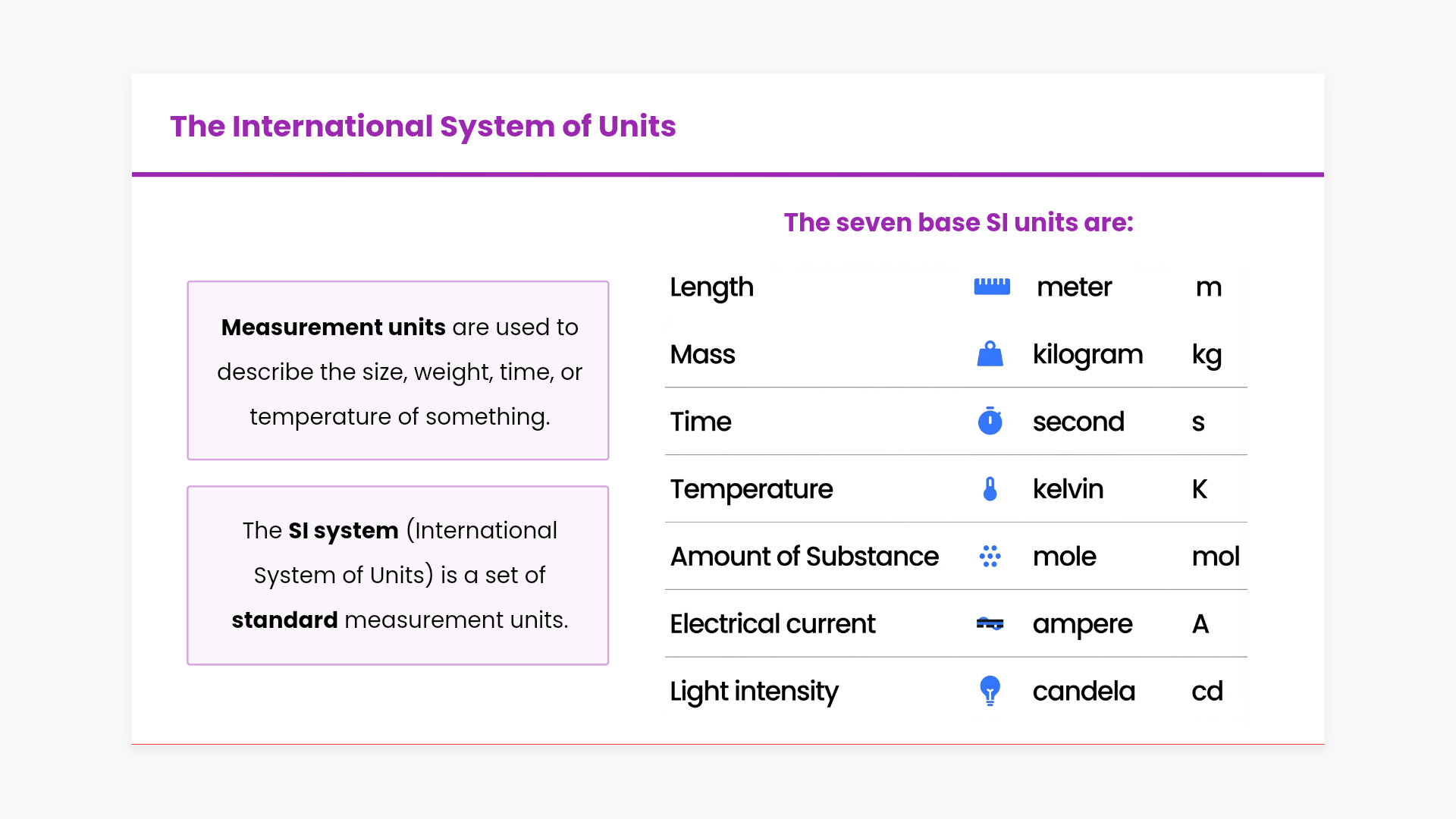
Task: Click the word 'kilogram' in the table
Action: 1087,355
